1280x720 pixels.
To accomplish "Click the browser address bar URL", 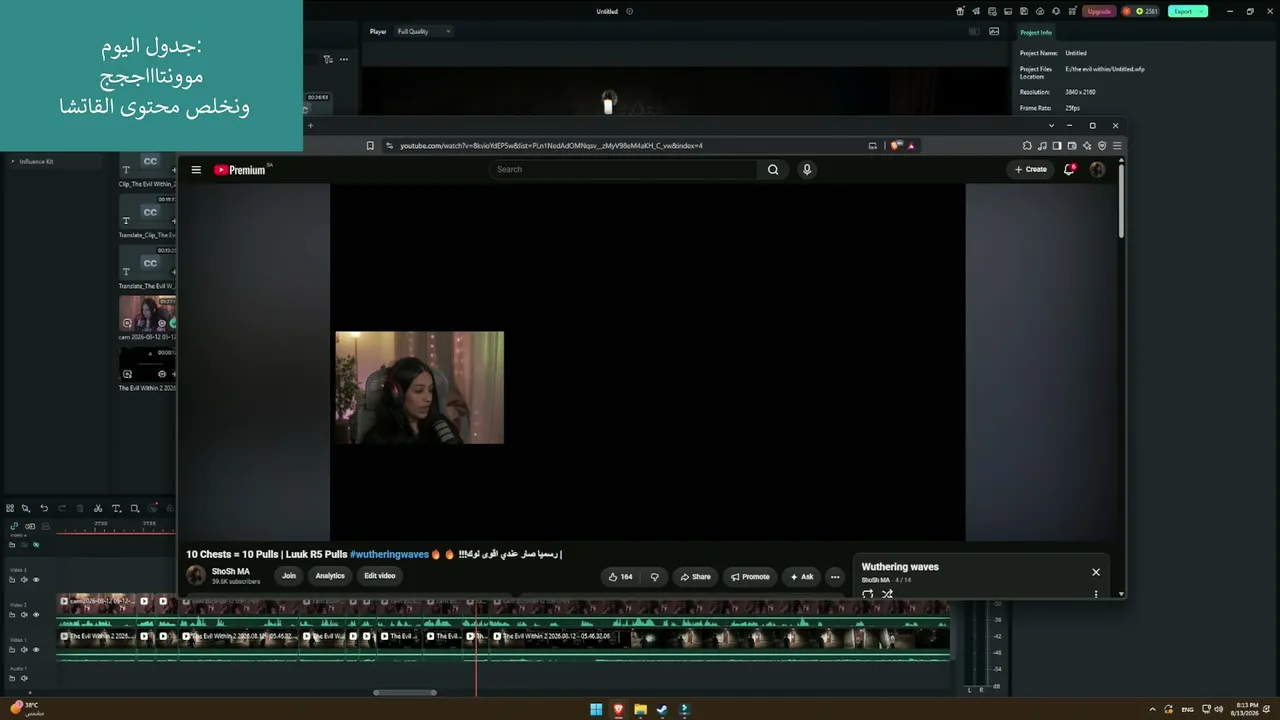I will point(551,146).
